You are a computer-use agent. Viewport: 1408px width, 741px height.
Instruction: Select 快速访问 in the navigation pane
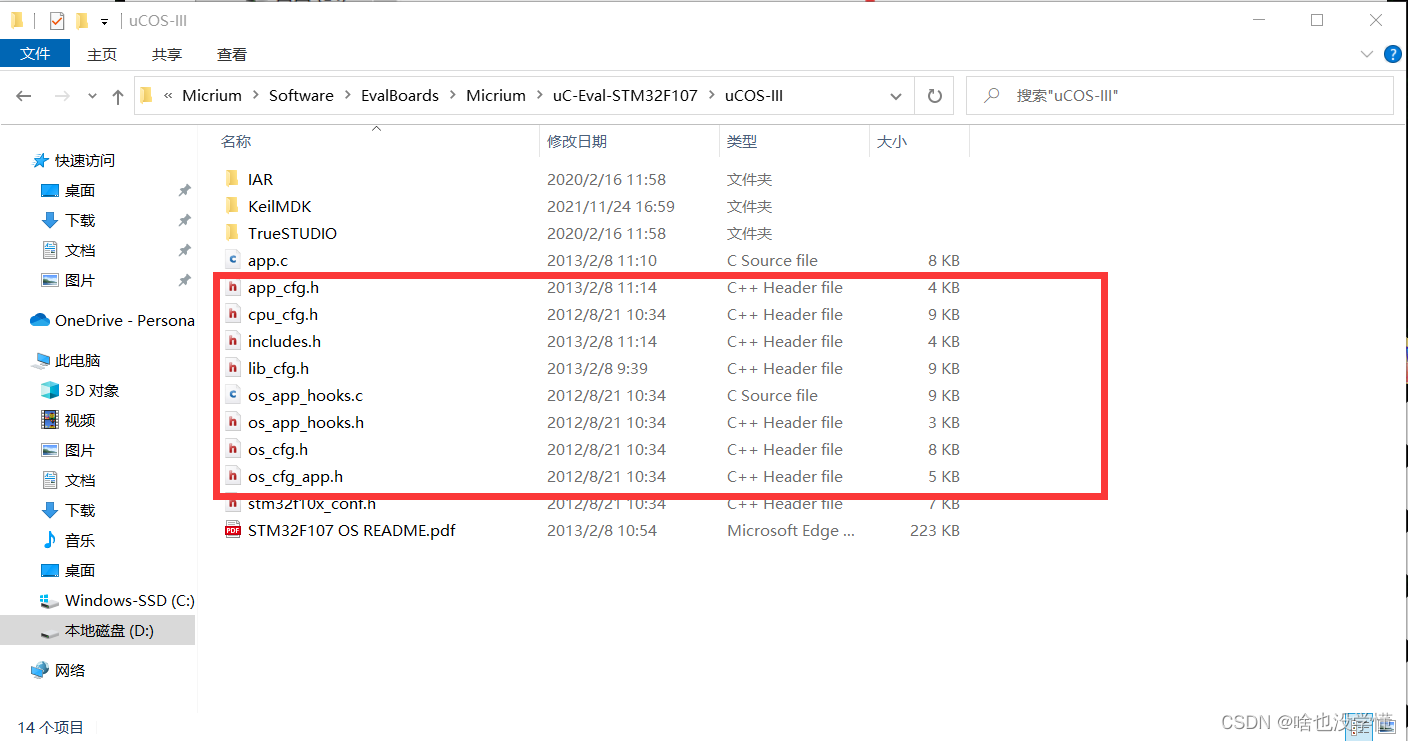(74, 160)
